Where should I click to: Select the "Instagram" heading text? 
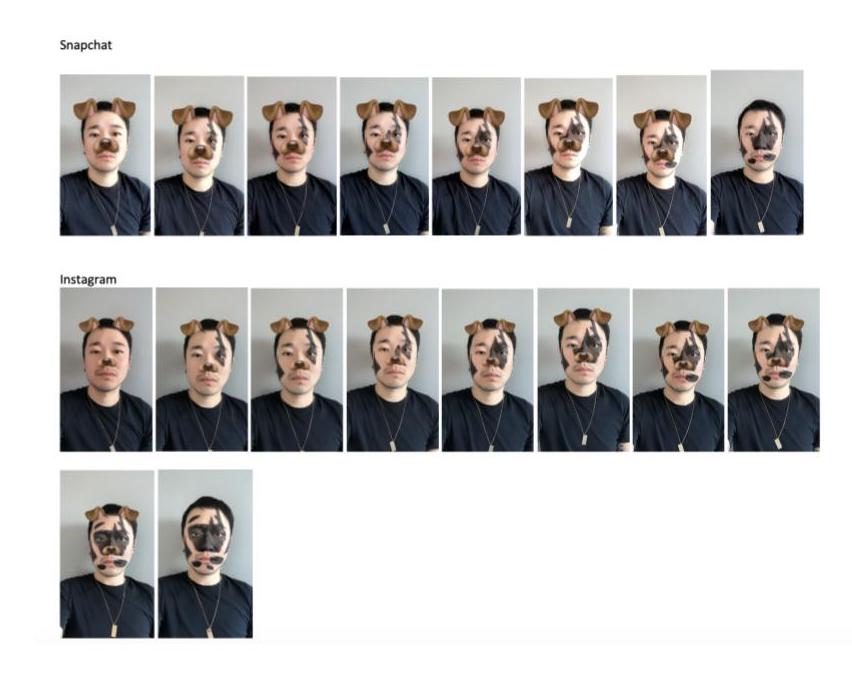pos(88,279)
